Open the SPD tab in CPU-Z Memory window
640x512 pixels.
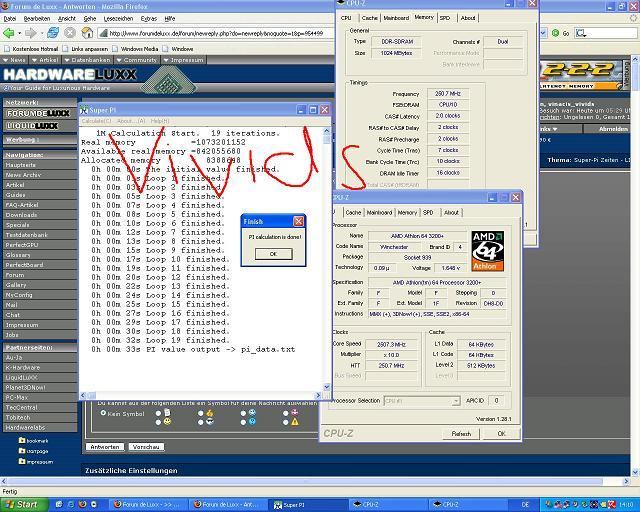point(444,18)
